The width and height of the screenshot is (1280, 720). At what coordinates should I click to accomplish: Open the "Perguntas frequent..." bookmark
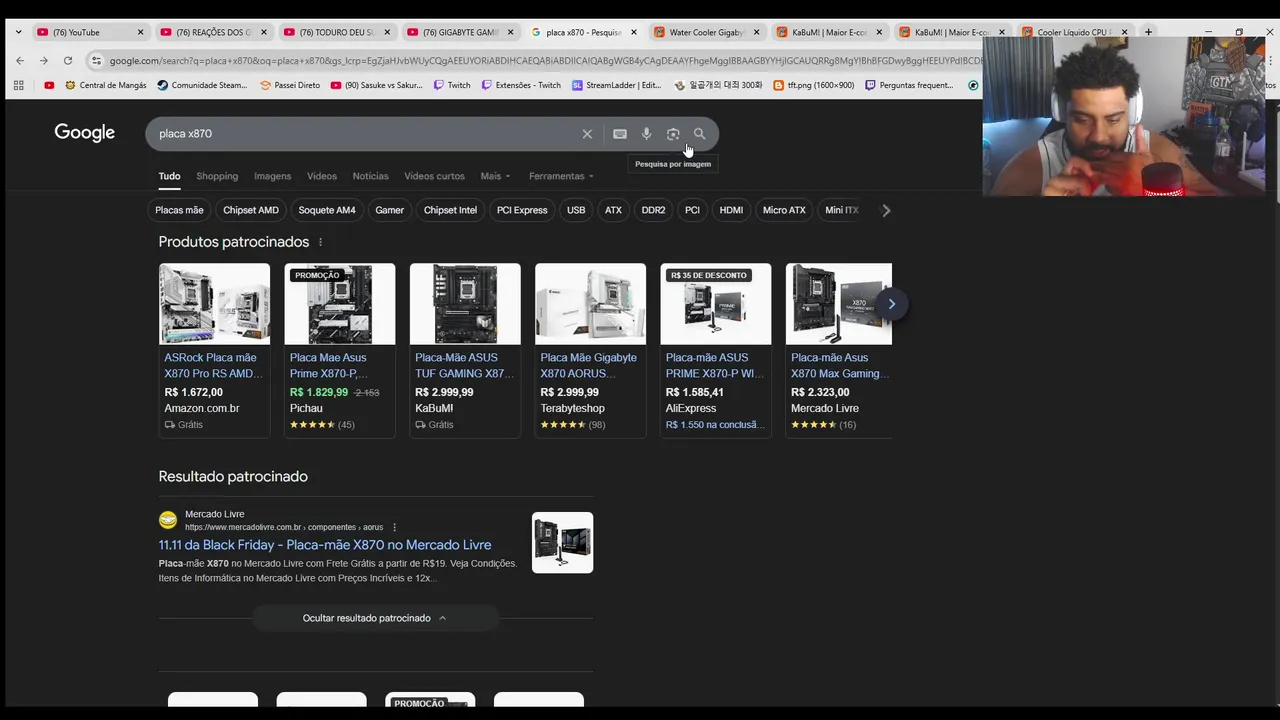pos(909,85)
